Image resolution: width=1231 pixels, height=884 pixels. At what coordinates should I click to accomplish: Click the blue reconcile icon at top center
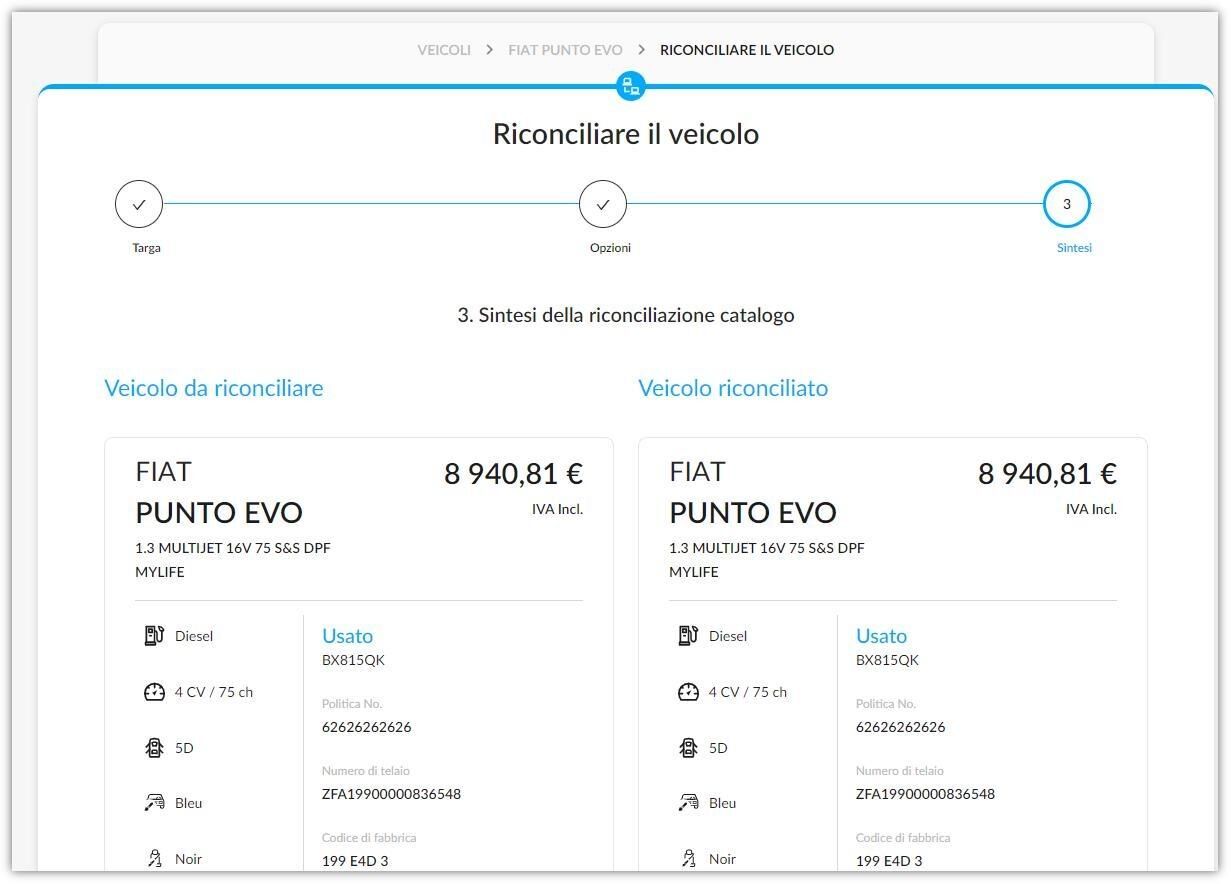point(630,85)
